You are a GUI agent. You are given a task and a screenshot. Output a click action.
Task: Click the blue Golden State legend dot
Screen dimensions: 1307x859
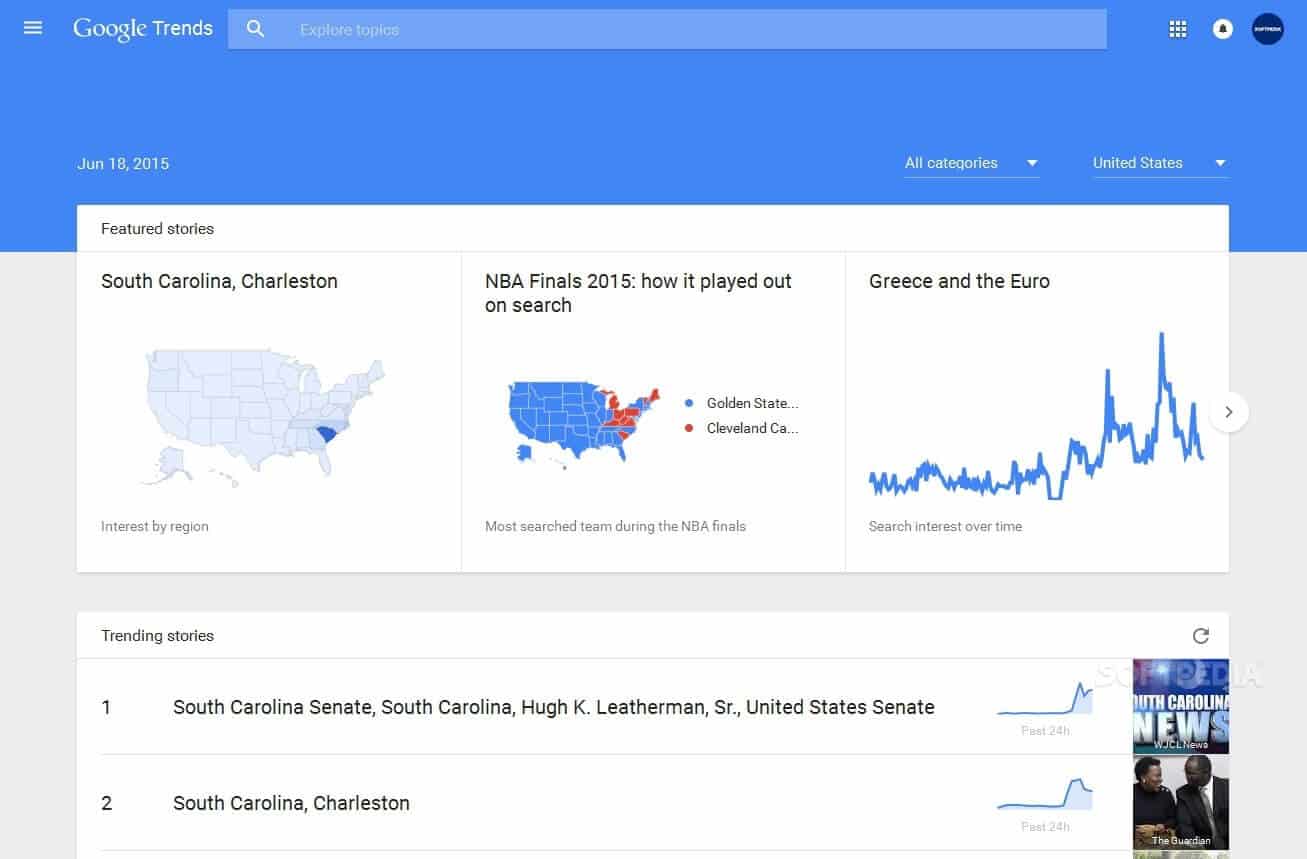tap(689, 403)
